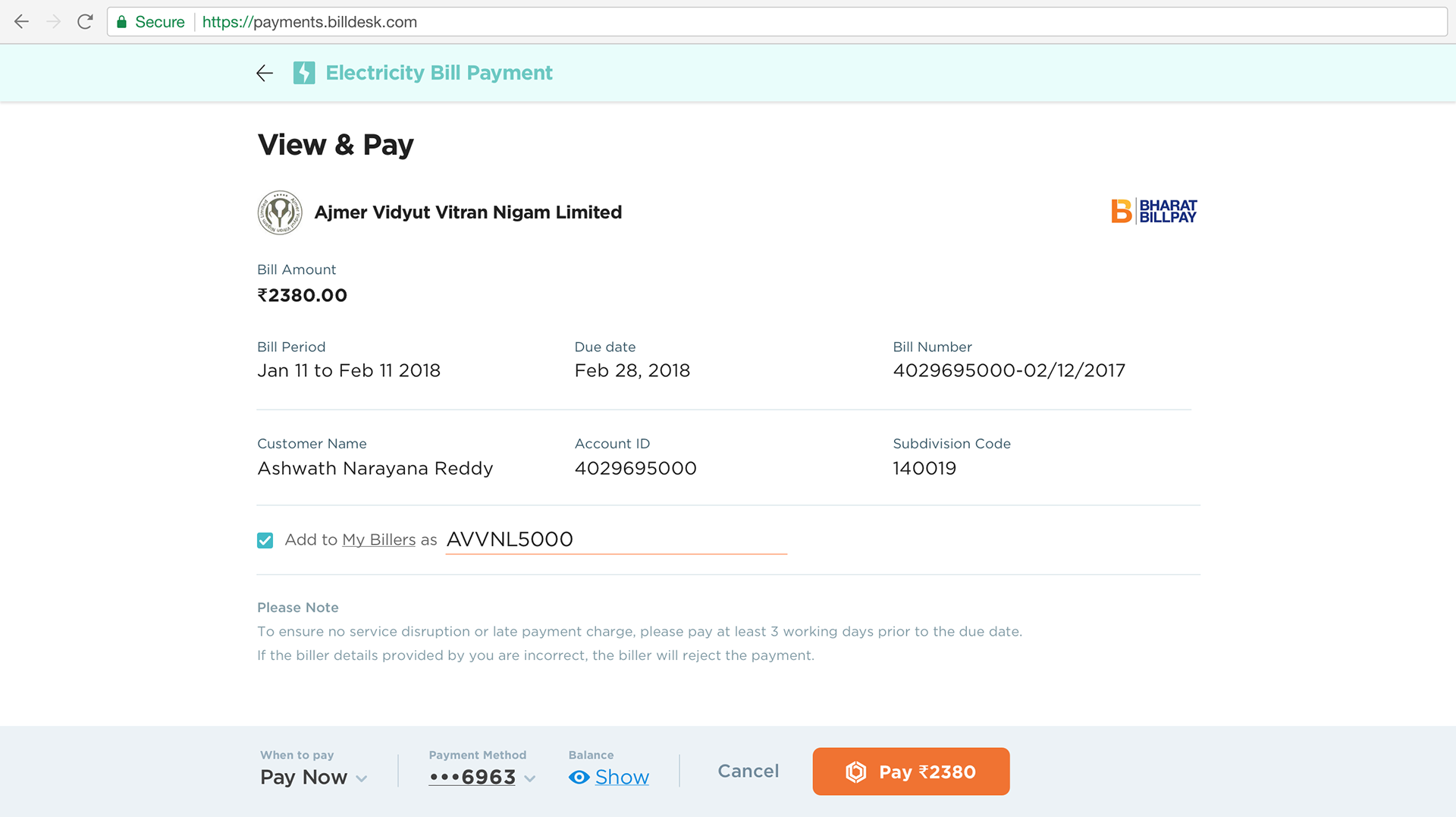Click the browser back arrow
Viewport: 1456px width, 817px height.
(21, 22)
